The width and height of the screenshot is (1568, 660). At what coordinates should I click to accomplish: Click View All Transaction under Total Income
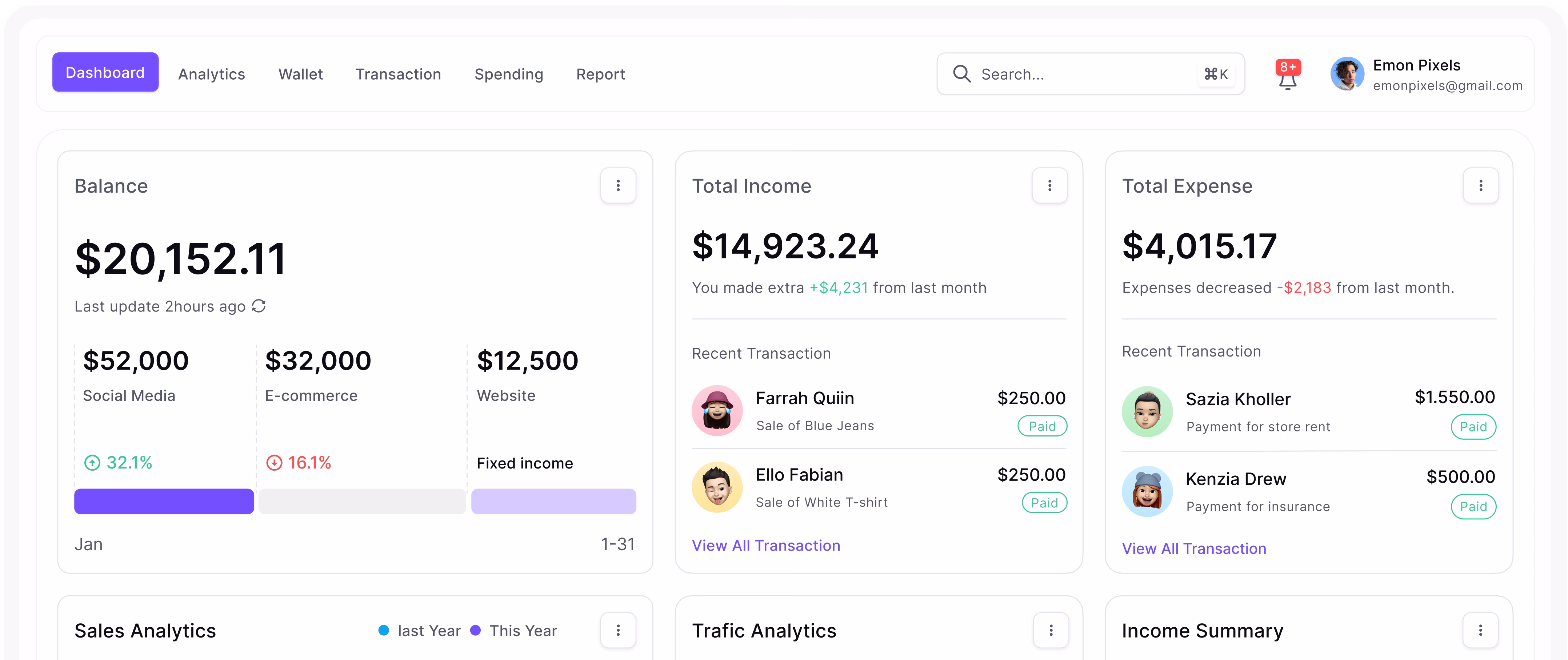[766, 546]
